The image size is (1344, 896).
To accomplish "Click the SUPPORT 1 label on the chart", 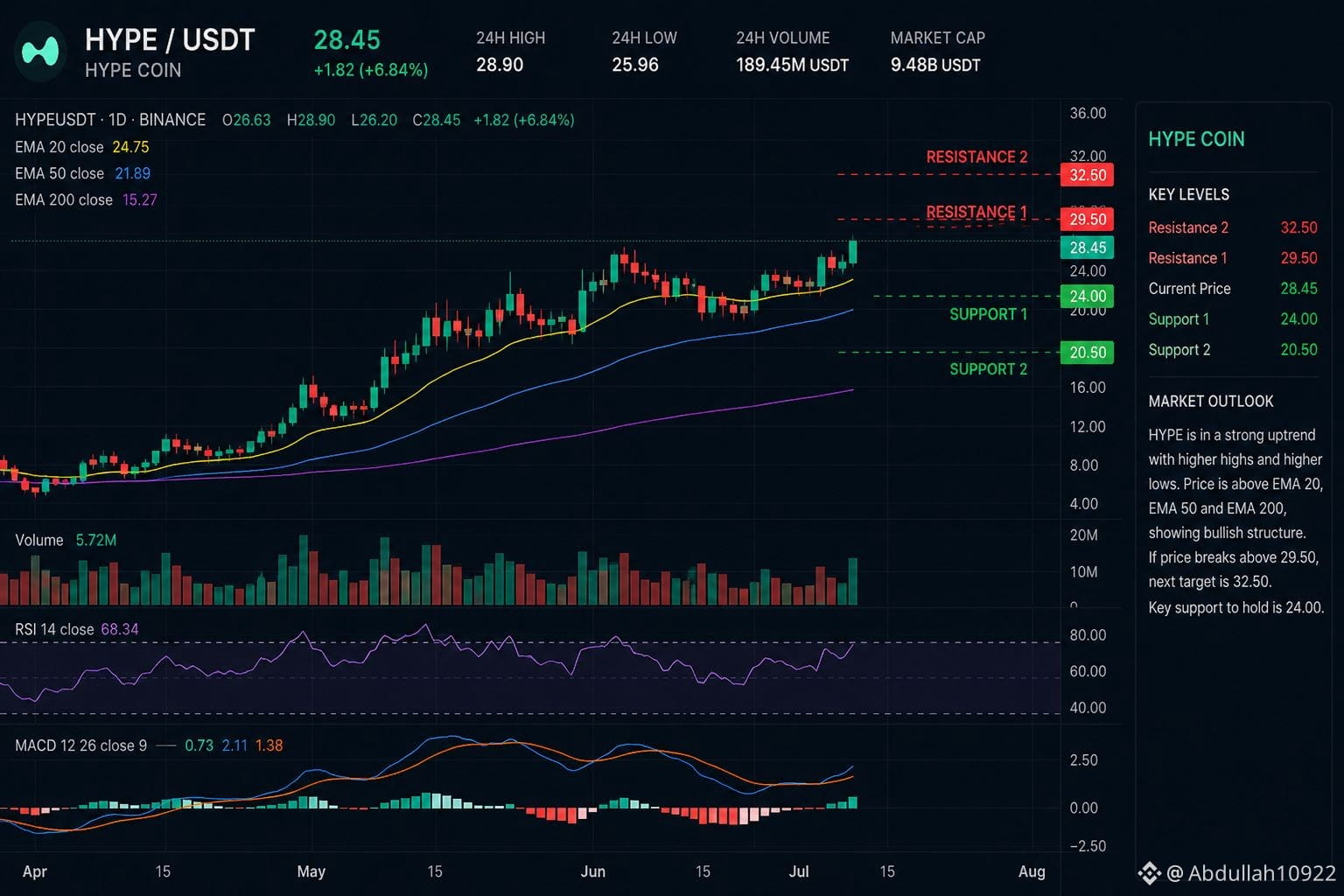I will [989, 314].
